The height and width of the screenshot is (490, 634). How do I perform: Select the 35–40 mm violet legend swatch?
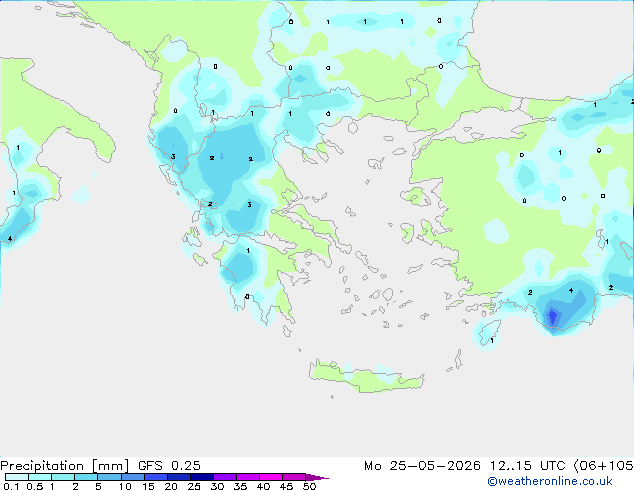(x=248, y=477)
